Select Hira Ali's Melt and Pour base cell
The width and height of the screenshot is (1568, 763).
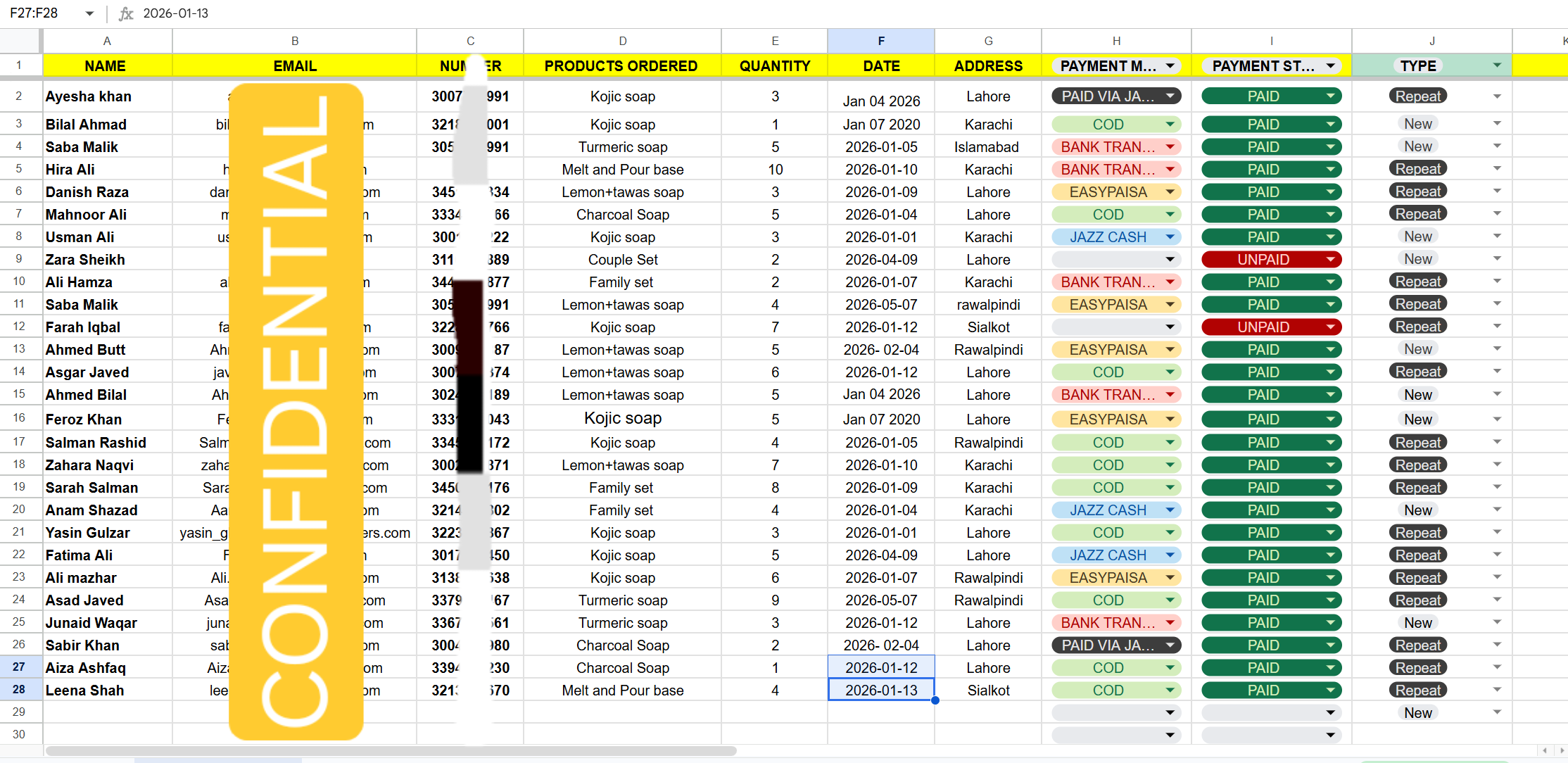622,170
